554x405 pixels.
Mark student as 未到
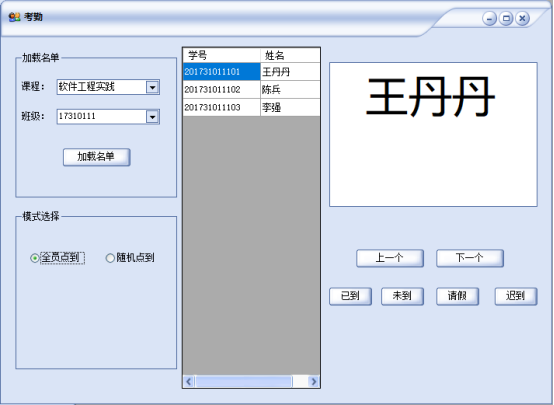point(402,296)
